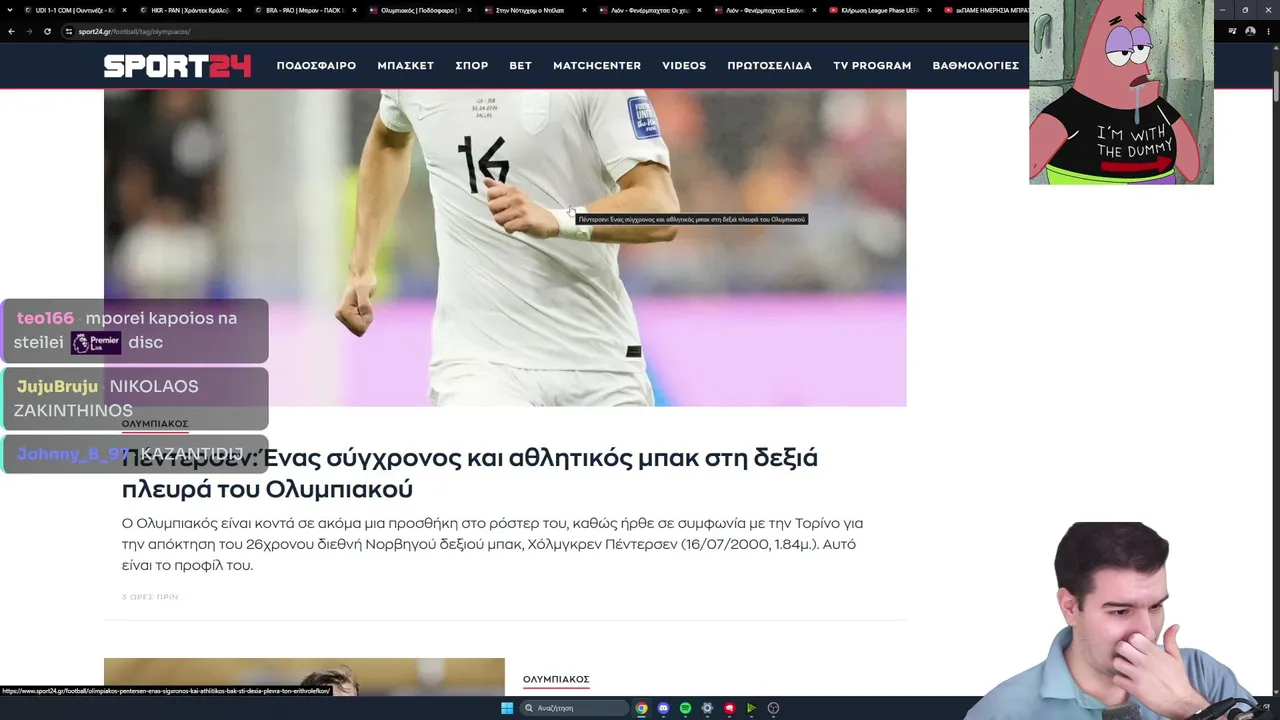Click JujuBruju username in chat overlay
The height and width of the screenshot is (720, 1280).
click(x=57, y=386)
